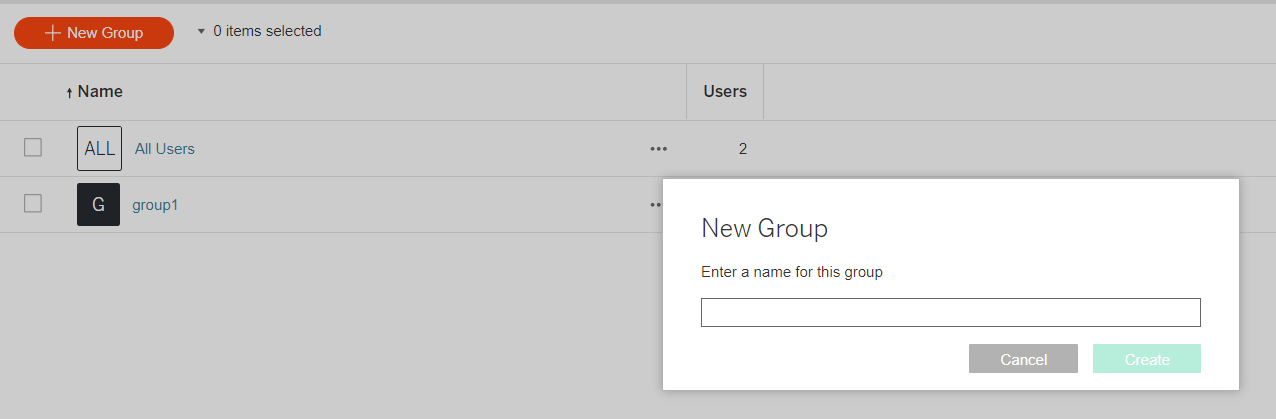The width and height of the screenshot is (1276, 419).
Task: Cancel the New Group dialog
Action: (1023, 359)
